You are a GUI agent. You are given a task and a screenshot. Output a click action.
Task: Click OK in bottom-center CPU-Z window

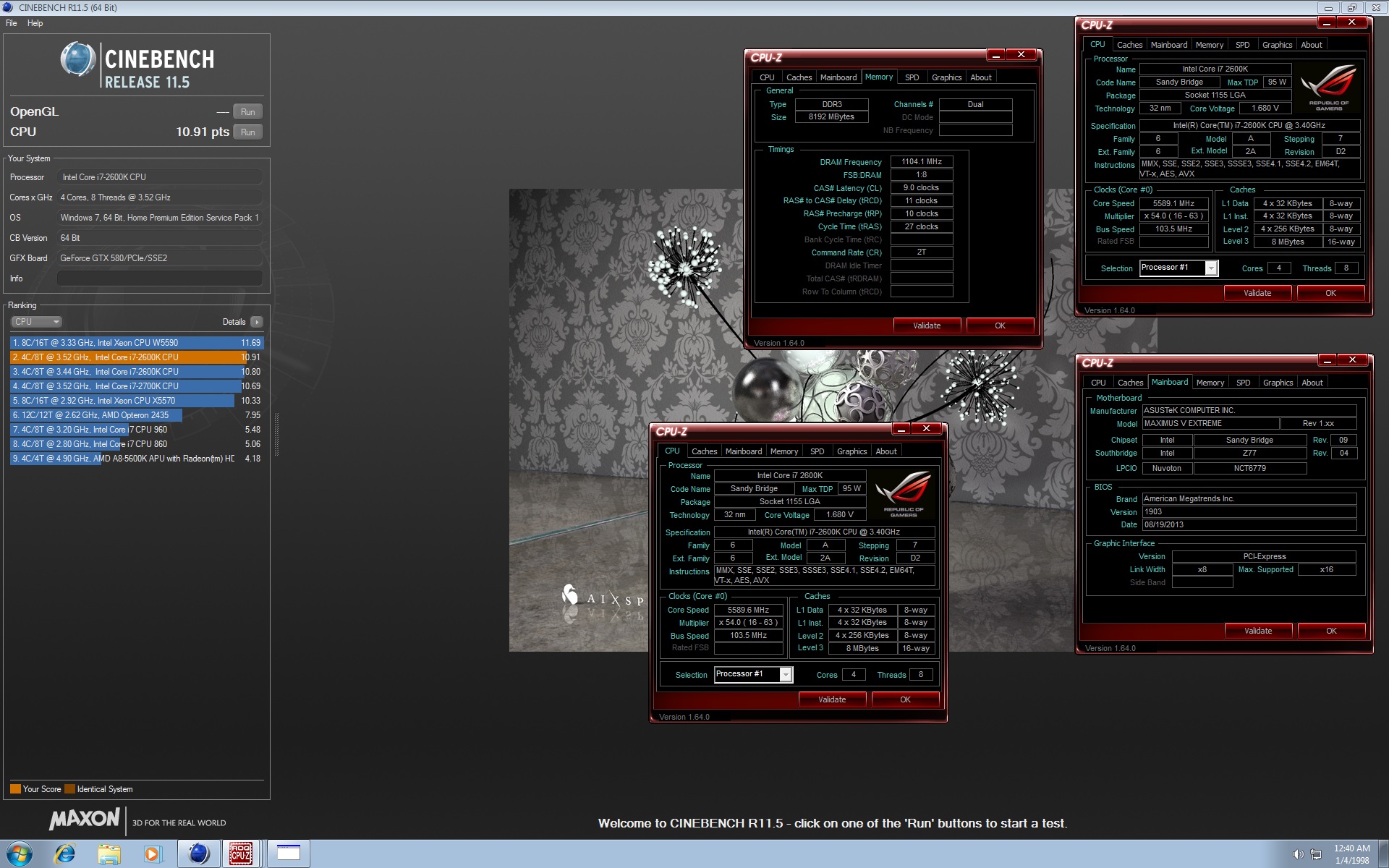coord(905,699)
